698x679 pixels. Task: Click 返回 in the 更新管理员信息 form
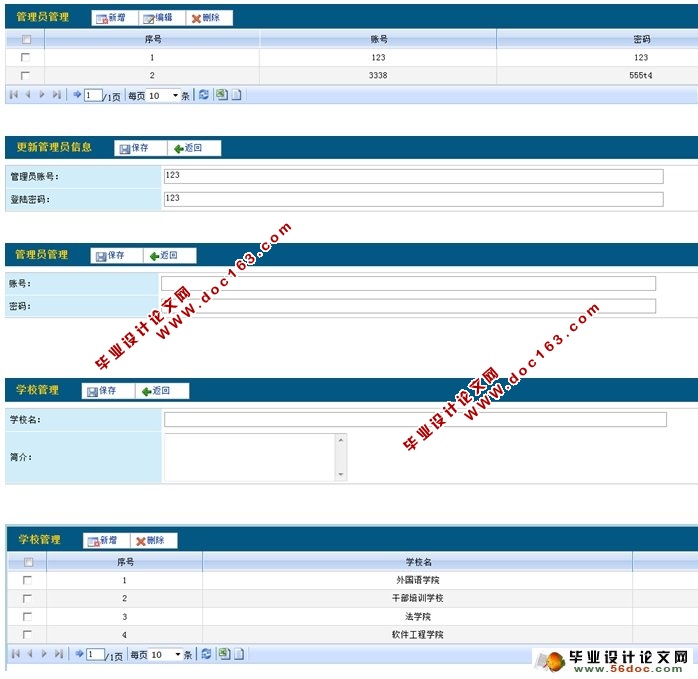pyautogui.click(x=194, y=148)
